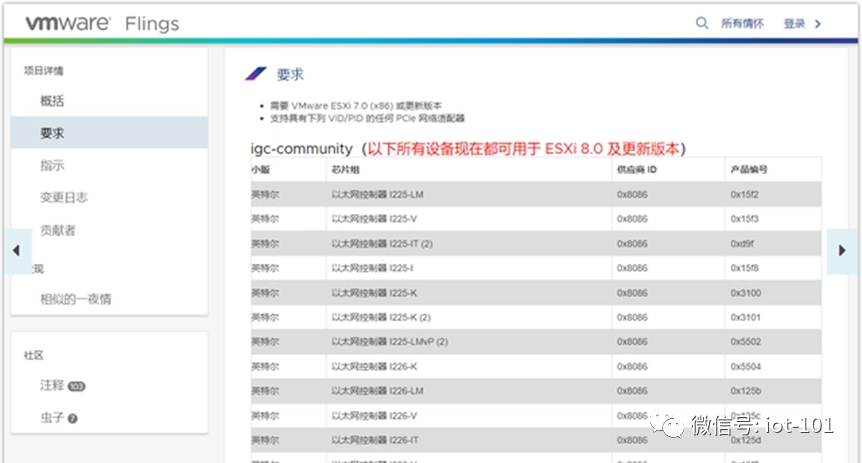862x463 pixels.
Task: Click the VMware ESXi 7.0 requirement bullet
Action: (x=356, y=106)
